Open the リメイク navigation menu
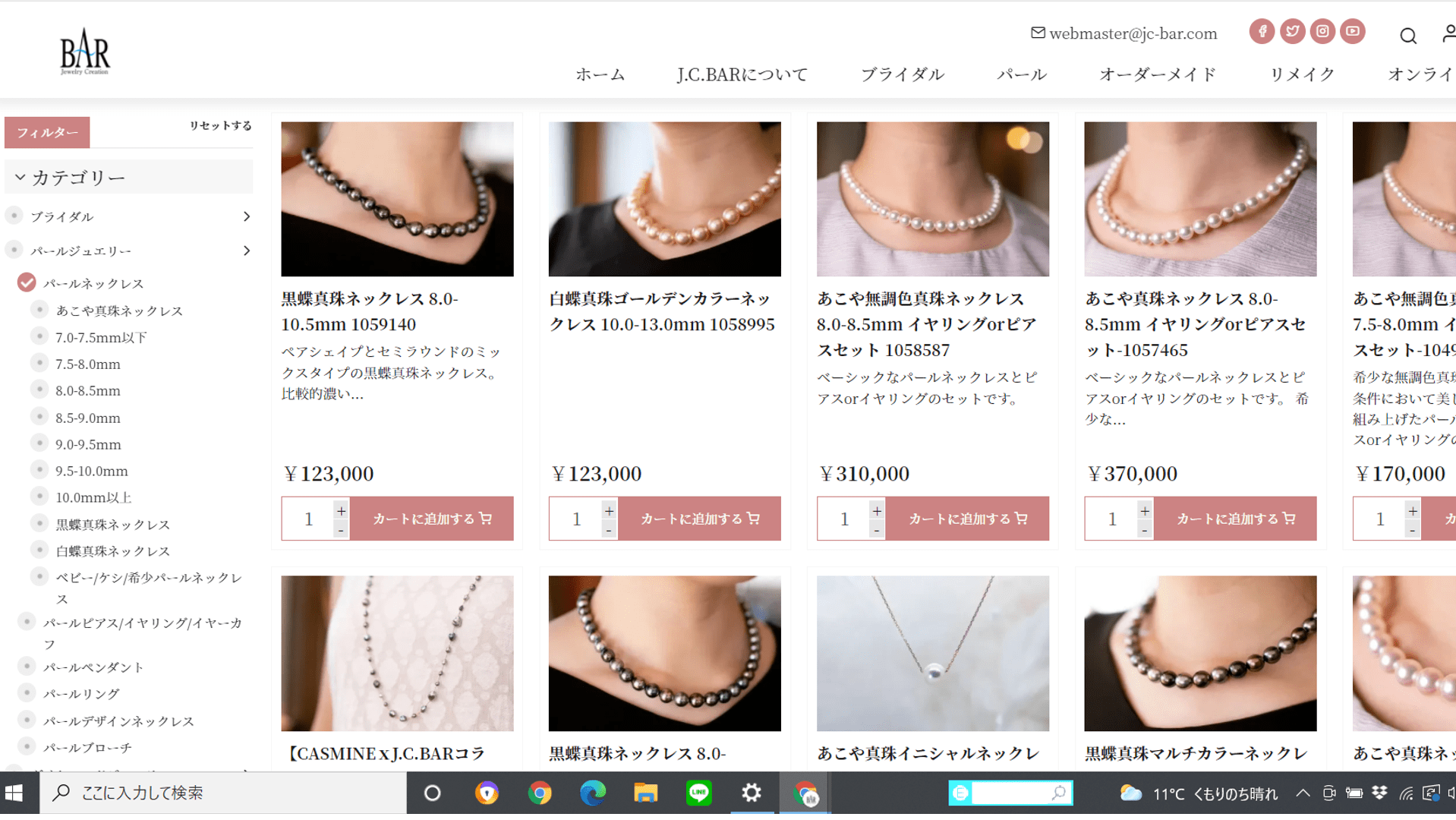1456x820 pixels. [x=1302, y=74]
